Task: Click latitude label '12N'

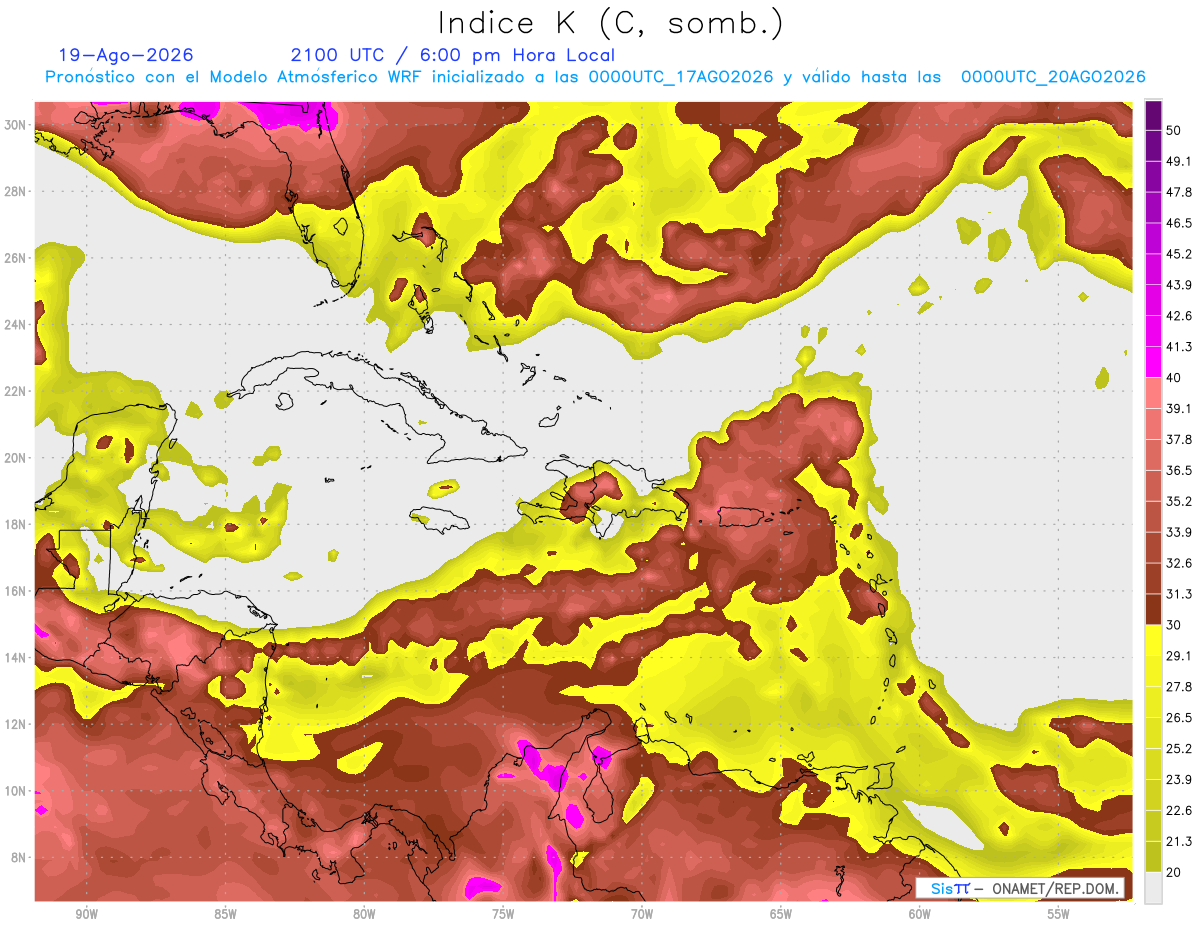Action: click(x=17, y=724)
